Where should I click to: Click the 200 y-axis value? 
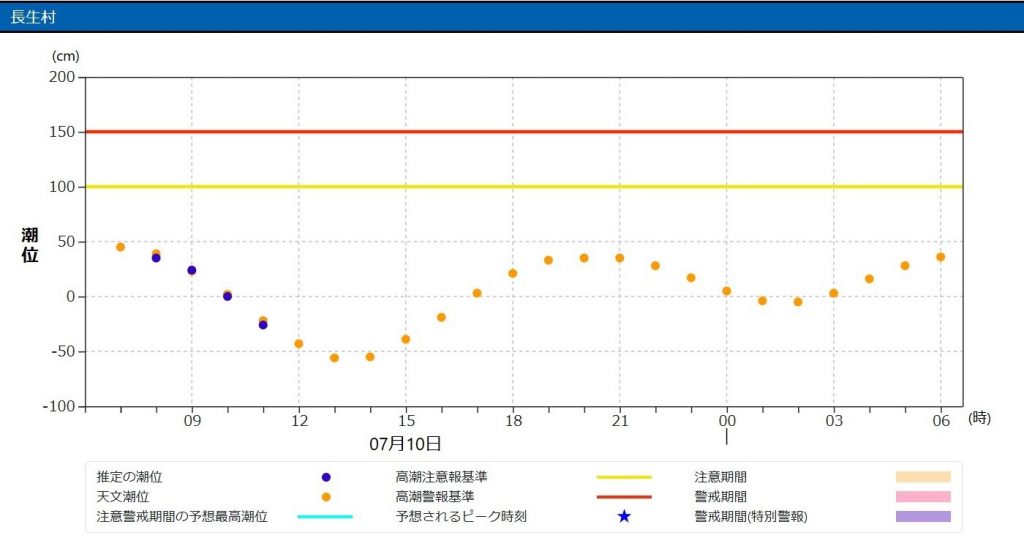61,77
